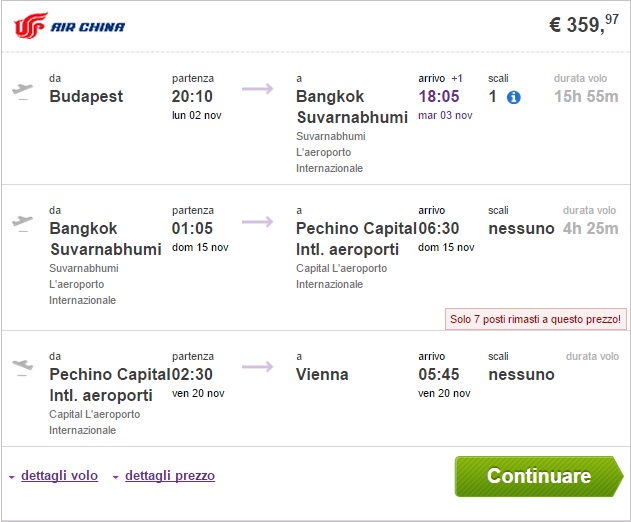Click arrow between Budapest and Bangkok
The image size is (631, 522).
click(x=257, y=90)
